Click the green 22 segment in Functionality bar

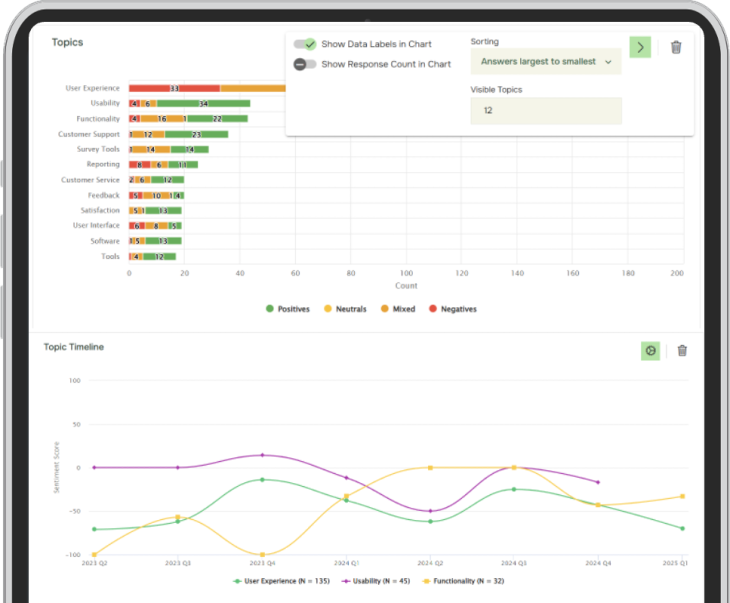pyautogui.click(x=217, y=119)
